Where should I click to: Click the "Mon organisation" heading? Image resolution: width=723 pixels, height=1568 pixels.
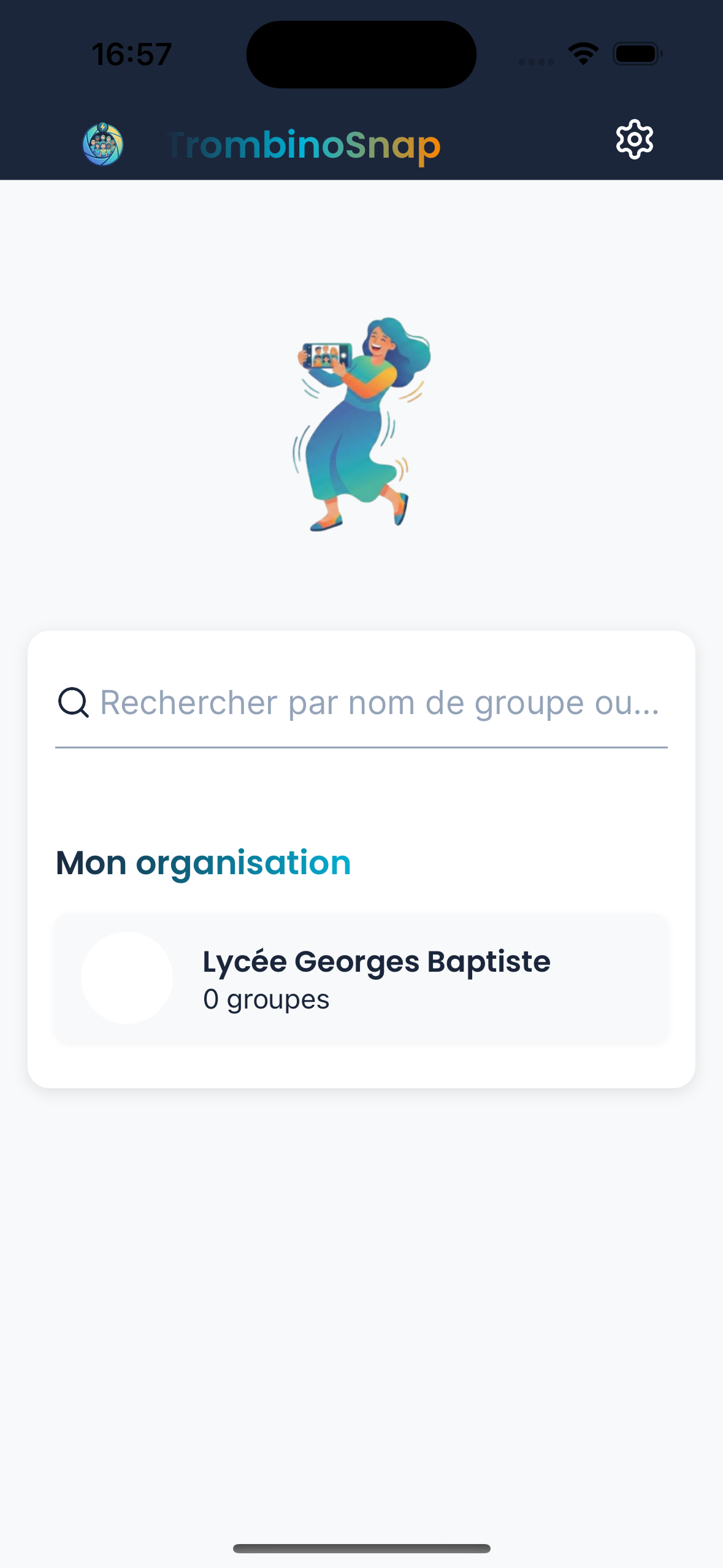[x=203, y=863]
